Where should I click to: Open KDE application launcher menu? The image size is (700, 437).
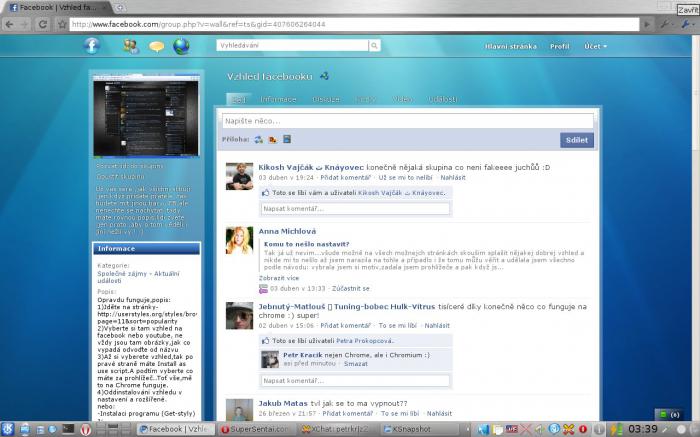(x=8, y=429)
